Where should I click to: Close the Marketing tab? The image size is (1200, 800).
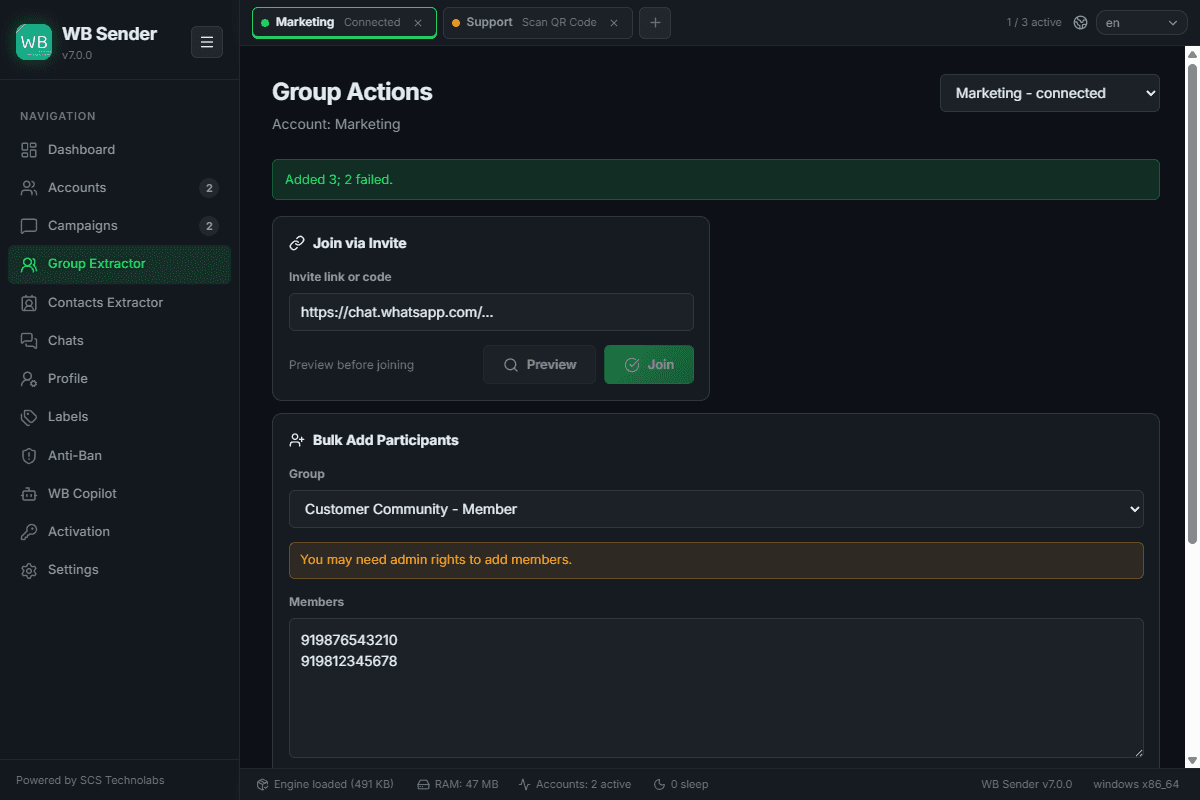pos(418,22)
